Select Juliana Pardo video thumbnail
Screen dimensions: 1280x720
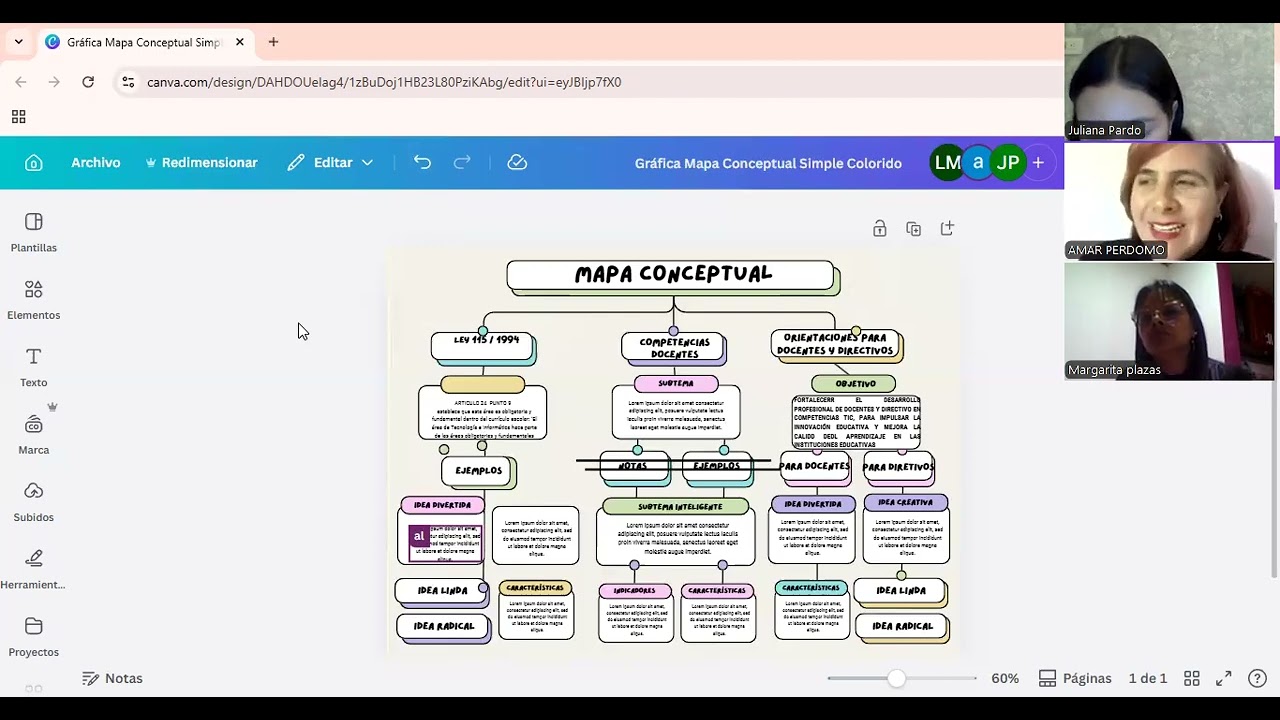pos(1169,81)
